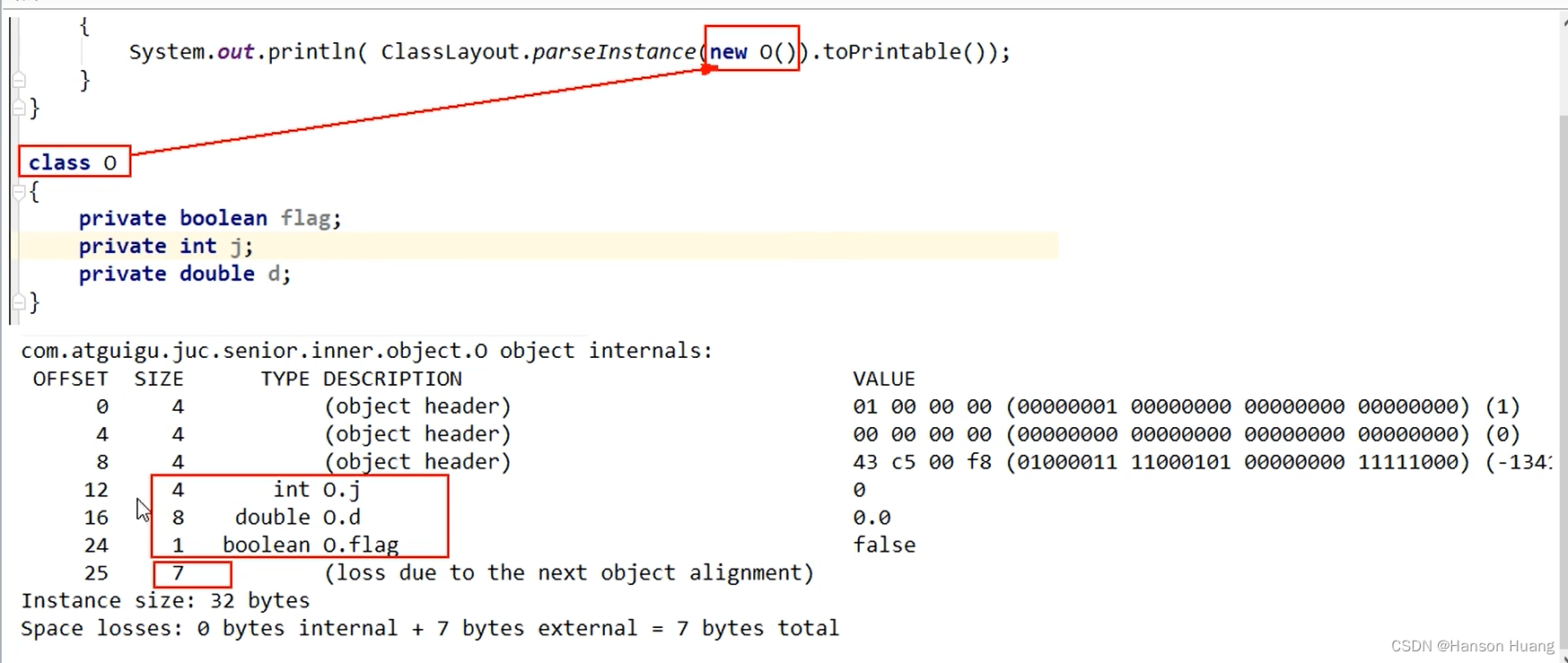Viewport: 1568px width, 663px height.
Task: Click the value '43 c5 00 f8' hex bytes
Action: point(922,462)
